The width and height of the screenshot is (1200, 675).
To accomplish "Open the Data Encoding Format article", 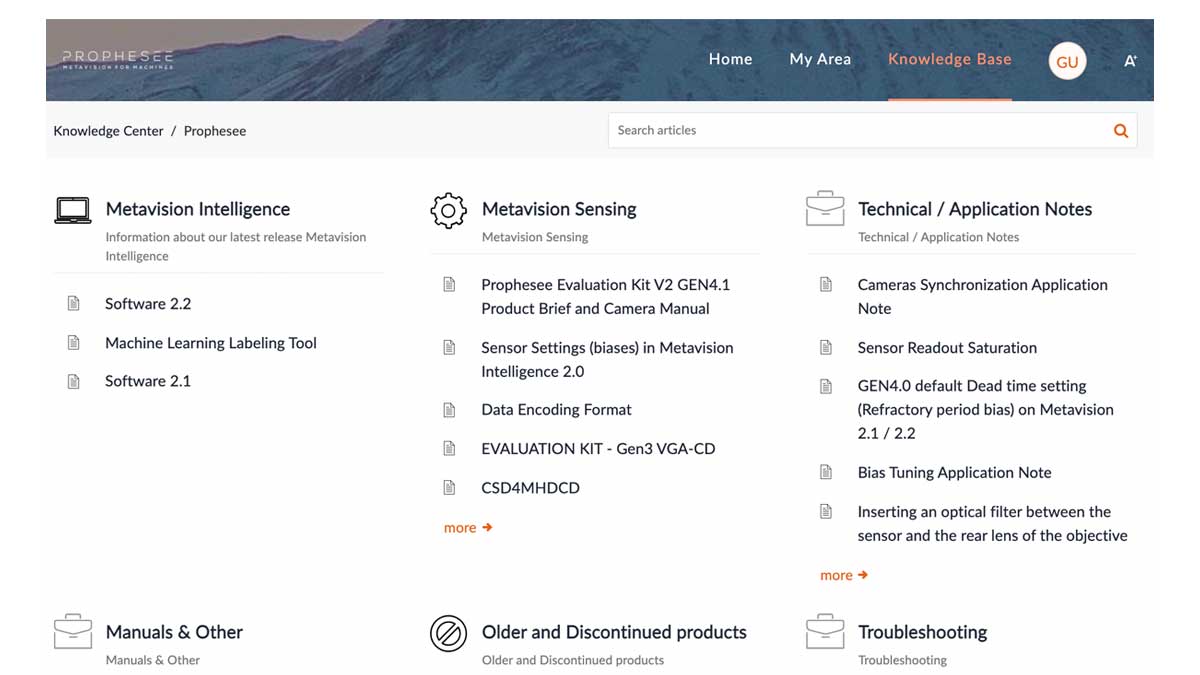I will [556, 410].
